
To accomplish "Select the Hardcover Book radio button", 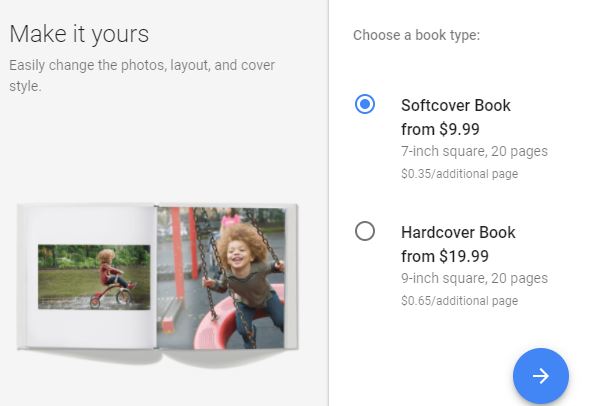I will point(365,231).
